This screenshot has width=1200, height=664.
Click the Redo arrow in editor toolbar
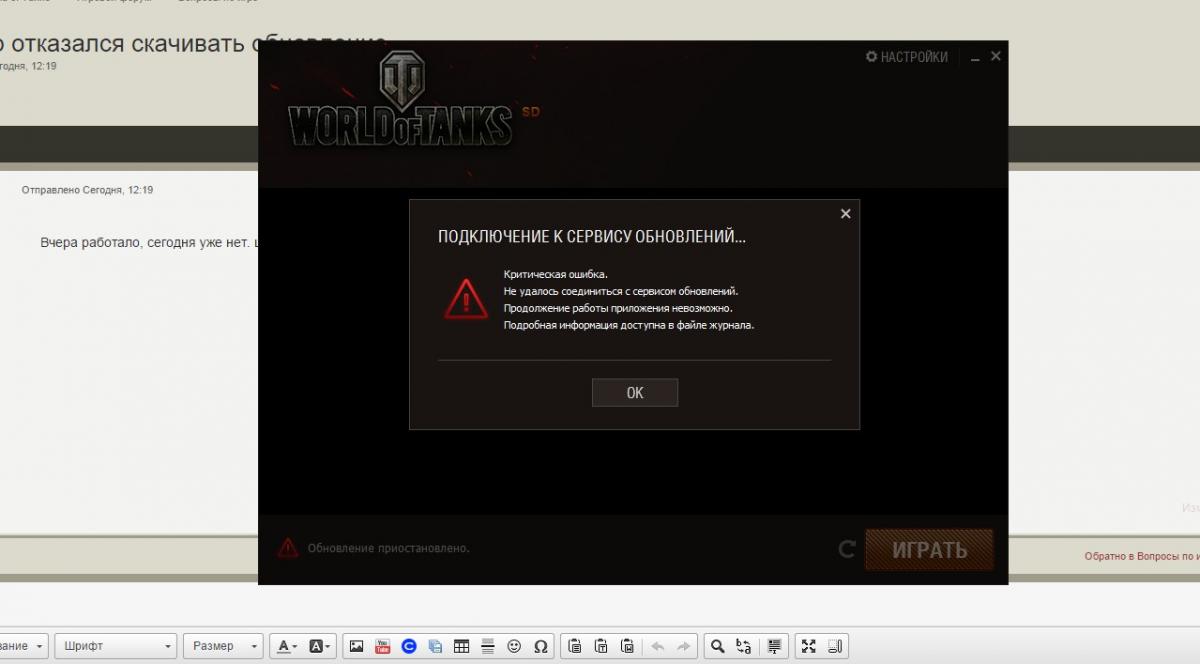684,646
